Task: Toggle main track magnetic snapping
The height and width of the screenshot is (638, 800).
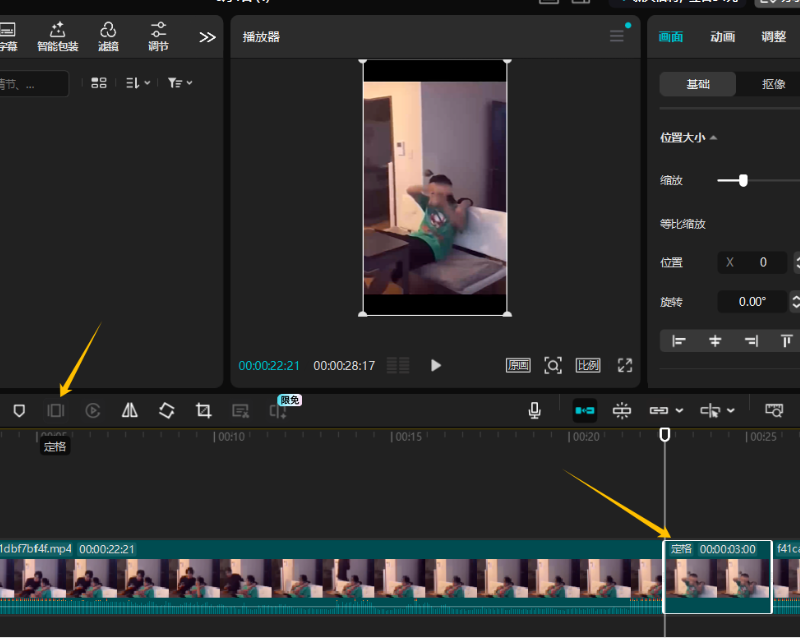Action: [585, 410]
